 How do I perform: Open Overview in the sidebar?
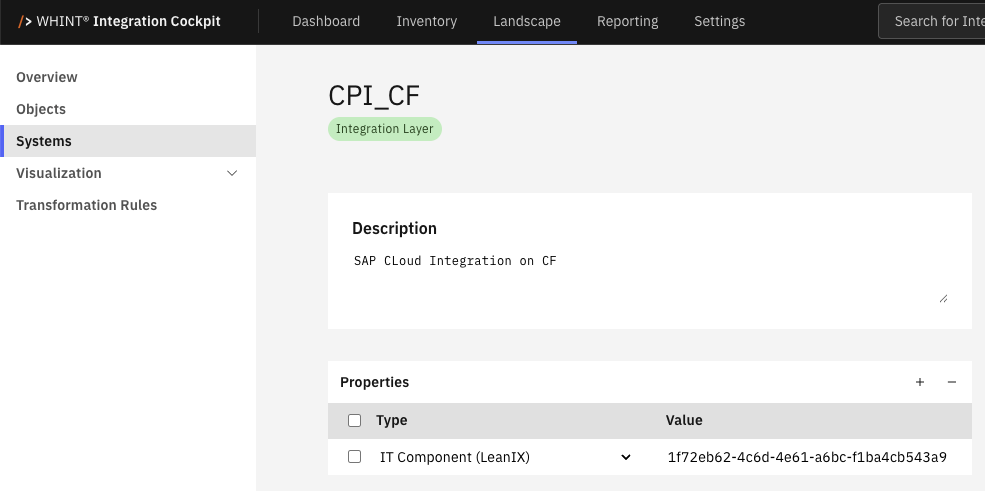click(x=47, y=77)
